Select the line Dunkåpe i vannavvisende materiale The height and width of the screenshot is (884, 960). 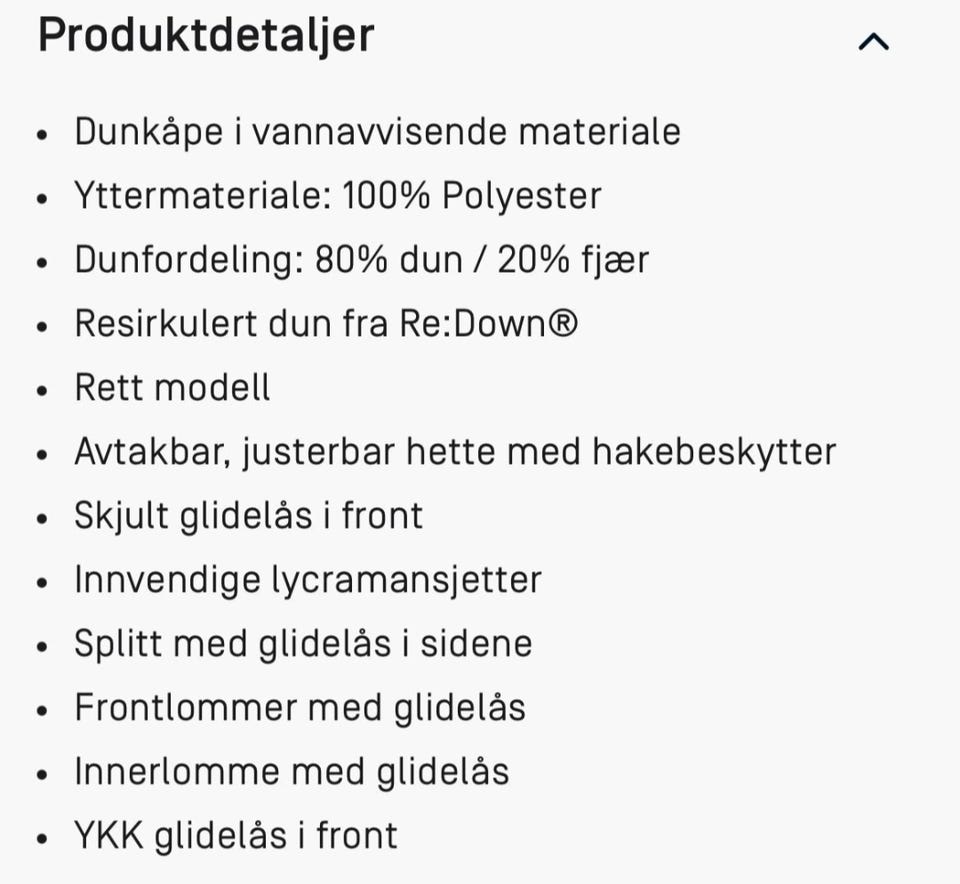click(377, 132)
